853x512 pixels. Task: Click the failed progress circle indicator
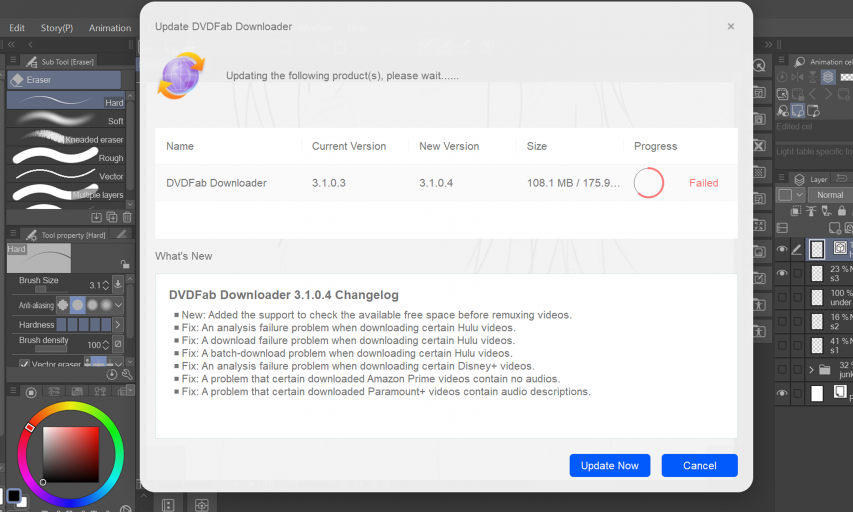coord(648,183)
